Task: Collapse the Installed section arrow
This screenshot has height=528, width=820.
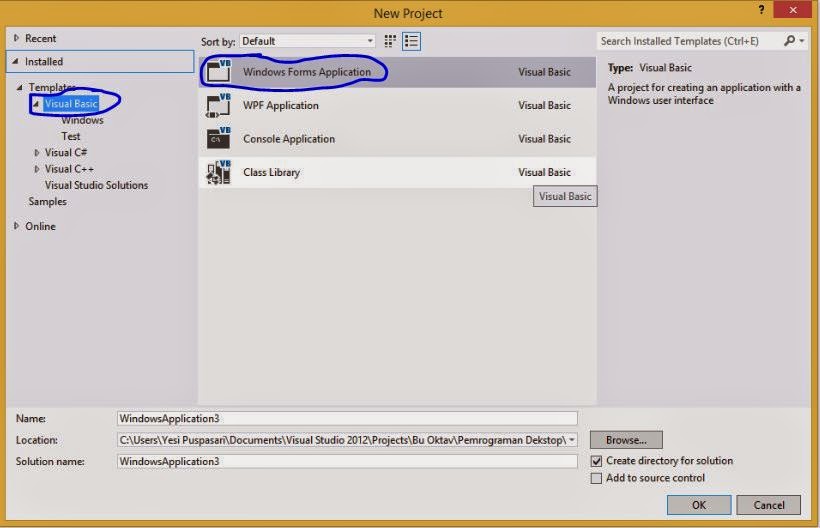Action: point(16,62)
